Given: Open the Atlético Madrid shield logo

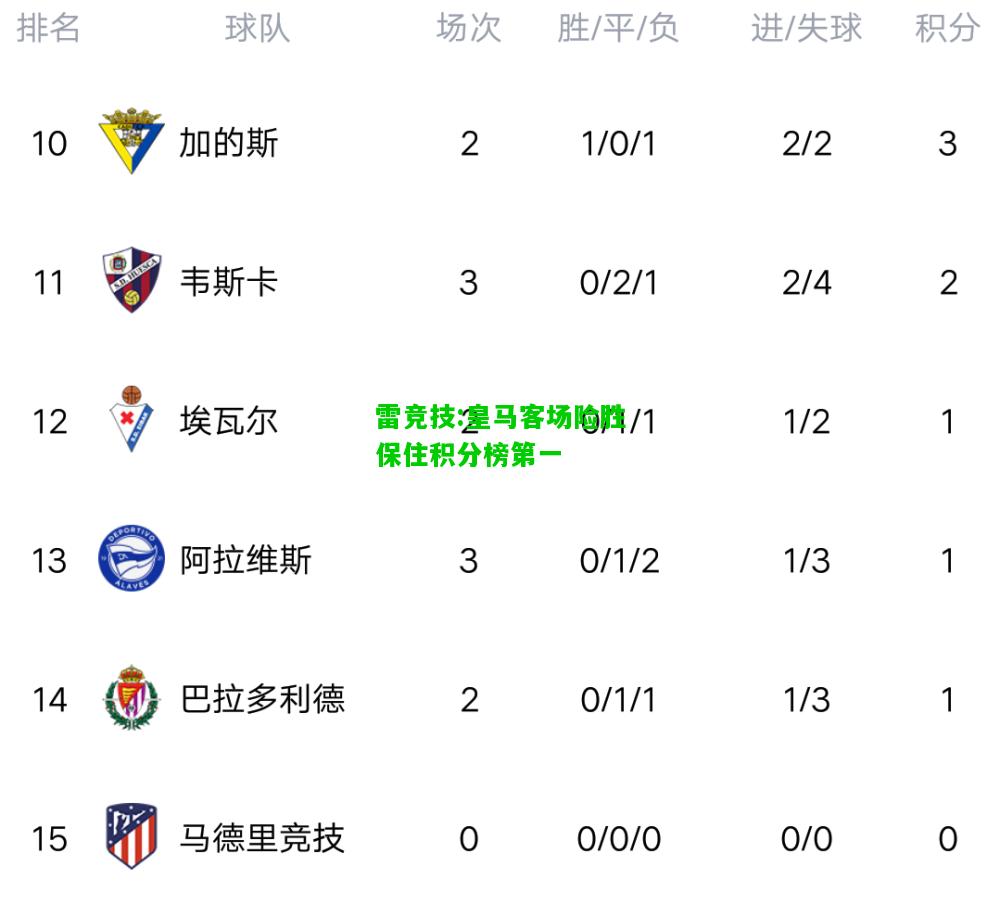Looking at the screenshot, I should (131, 836).
